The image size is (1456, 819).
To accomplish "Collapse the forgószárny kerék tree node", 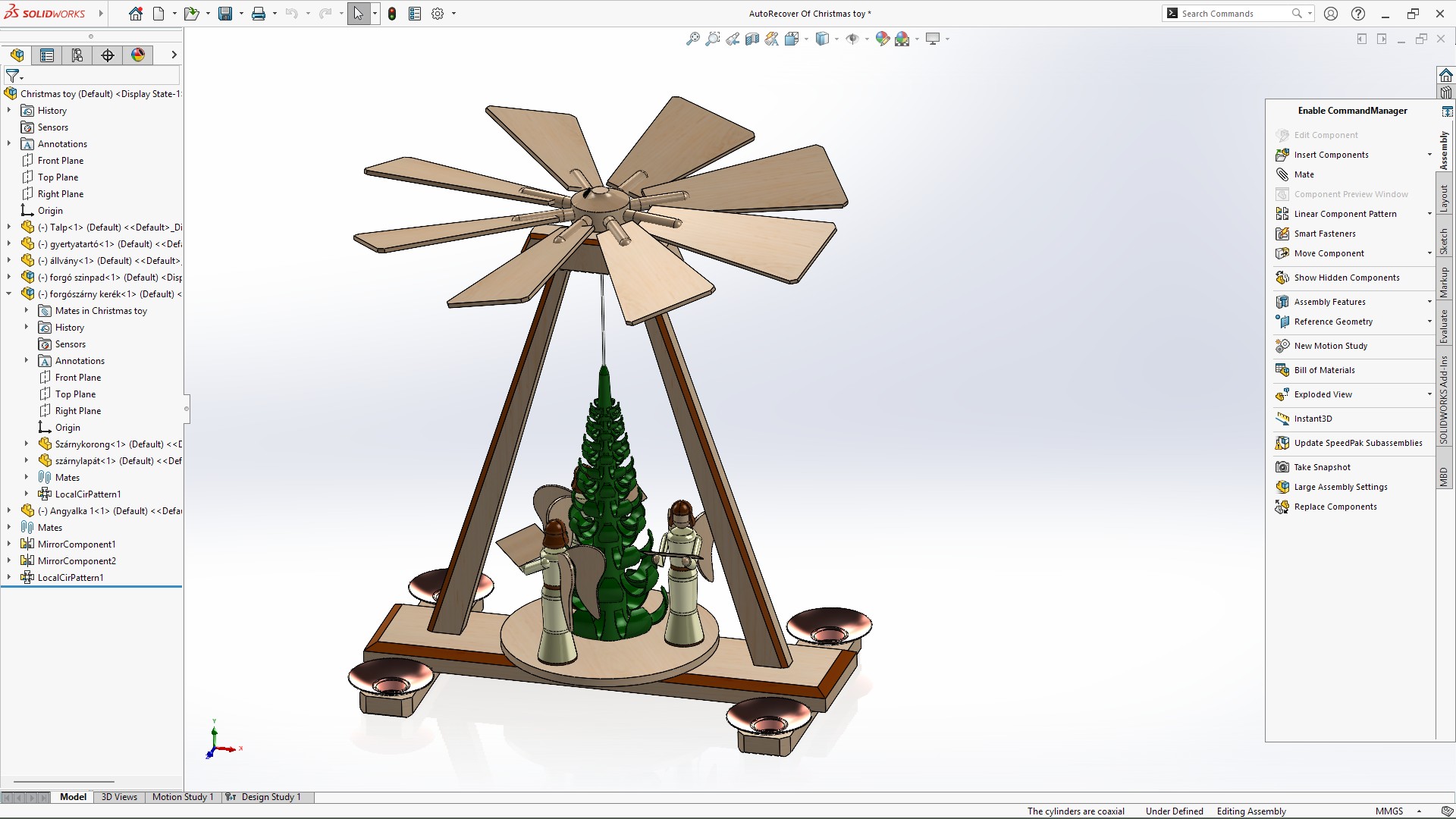I will point(9,294).
